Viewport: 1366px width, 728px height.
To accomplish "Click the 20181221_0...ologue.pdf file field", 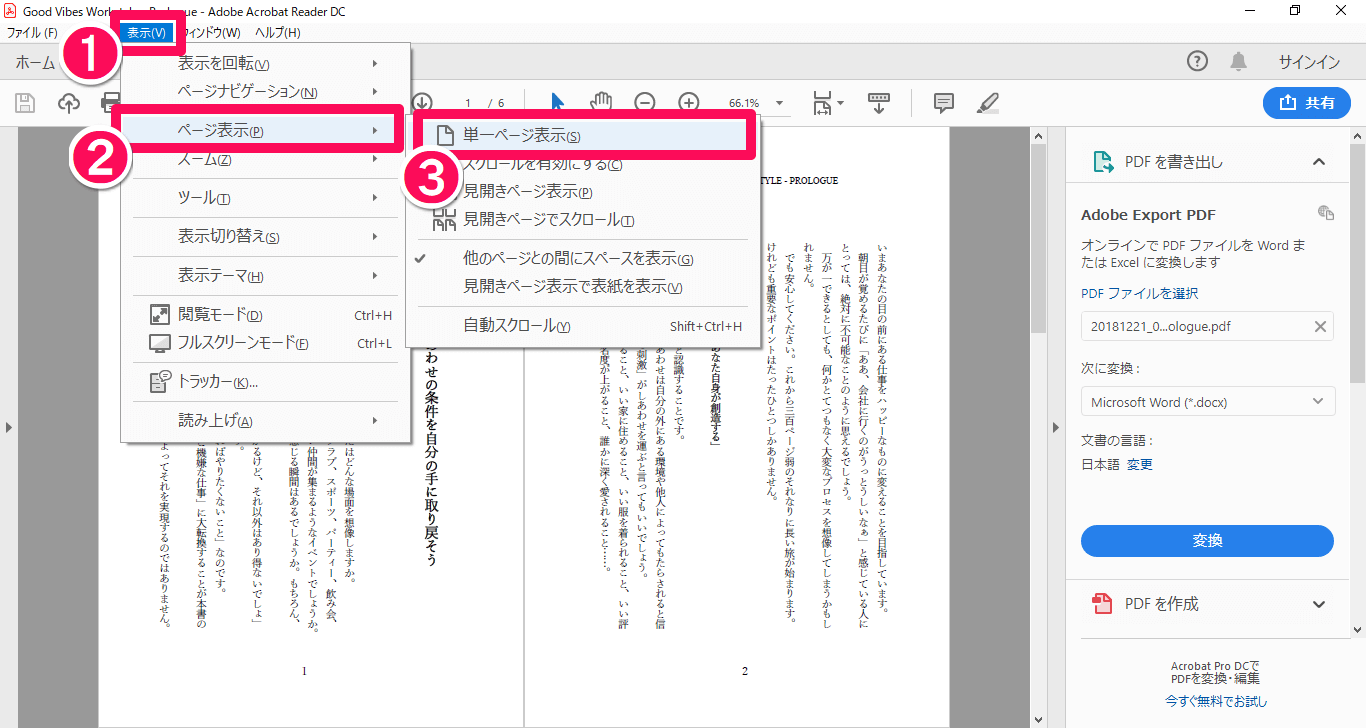I will (1208, 326).
